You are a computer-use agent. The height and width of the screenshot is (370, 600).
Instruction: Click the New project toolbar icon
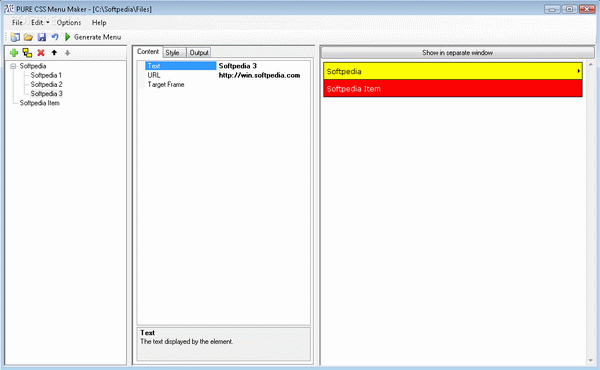(x=15, y=37)
